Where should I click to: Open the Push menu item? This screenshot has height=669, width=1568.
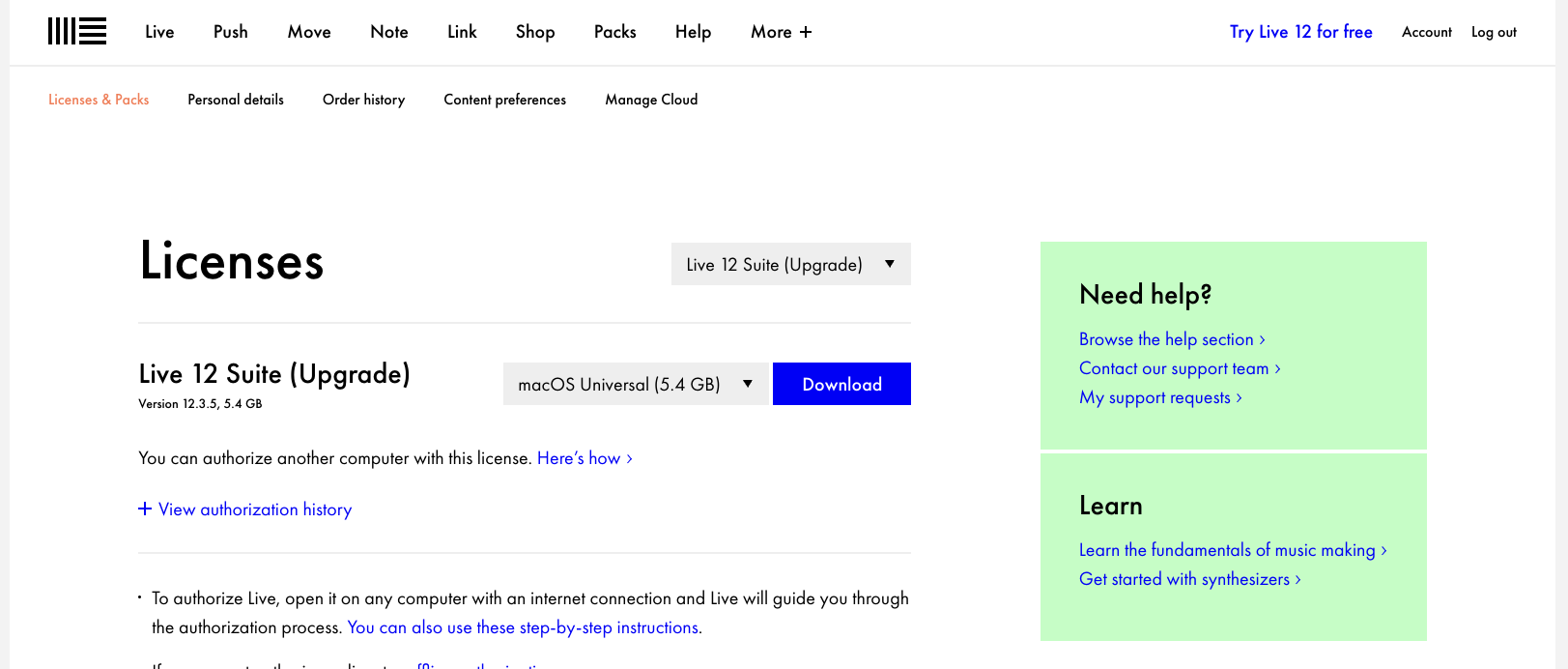click(230, 32)
